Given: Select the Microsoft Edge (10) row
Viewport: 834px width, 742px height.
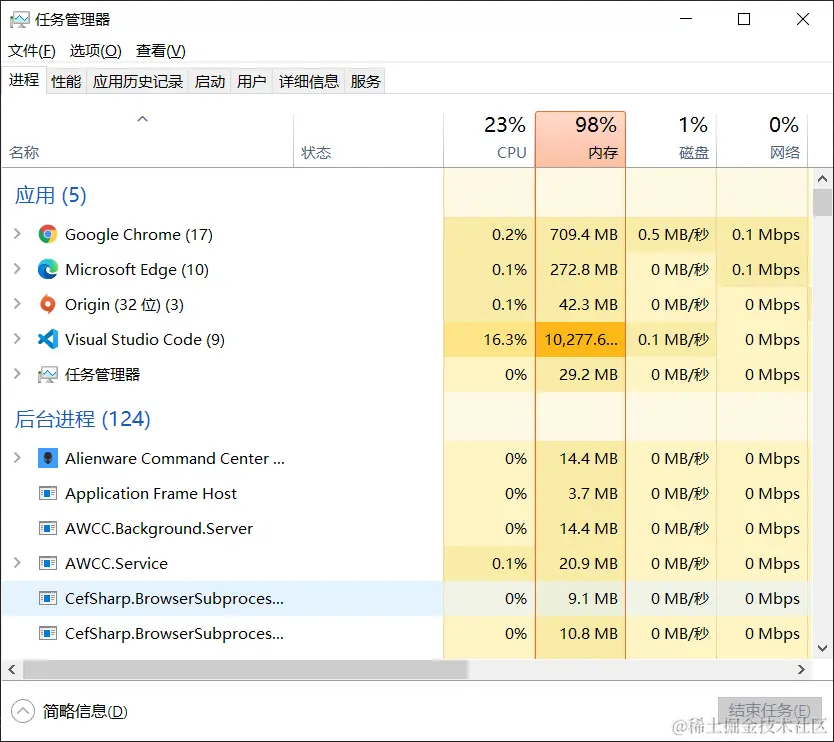Looking at the screenshot, I should pos(406,270).
